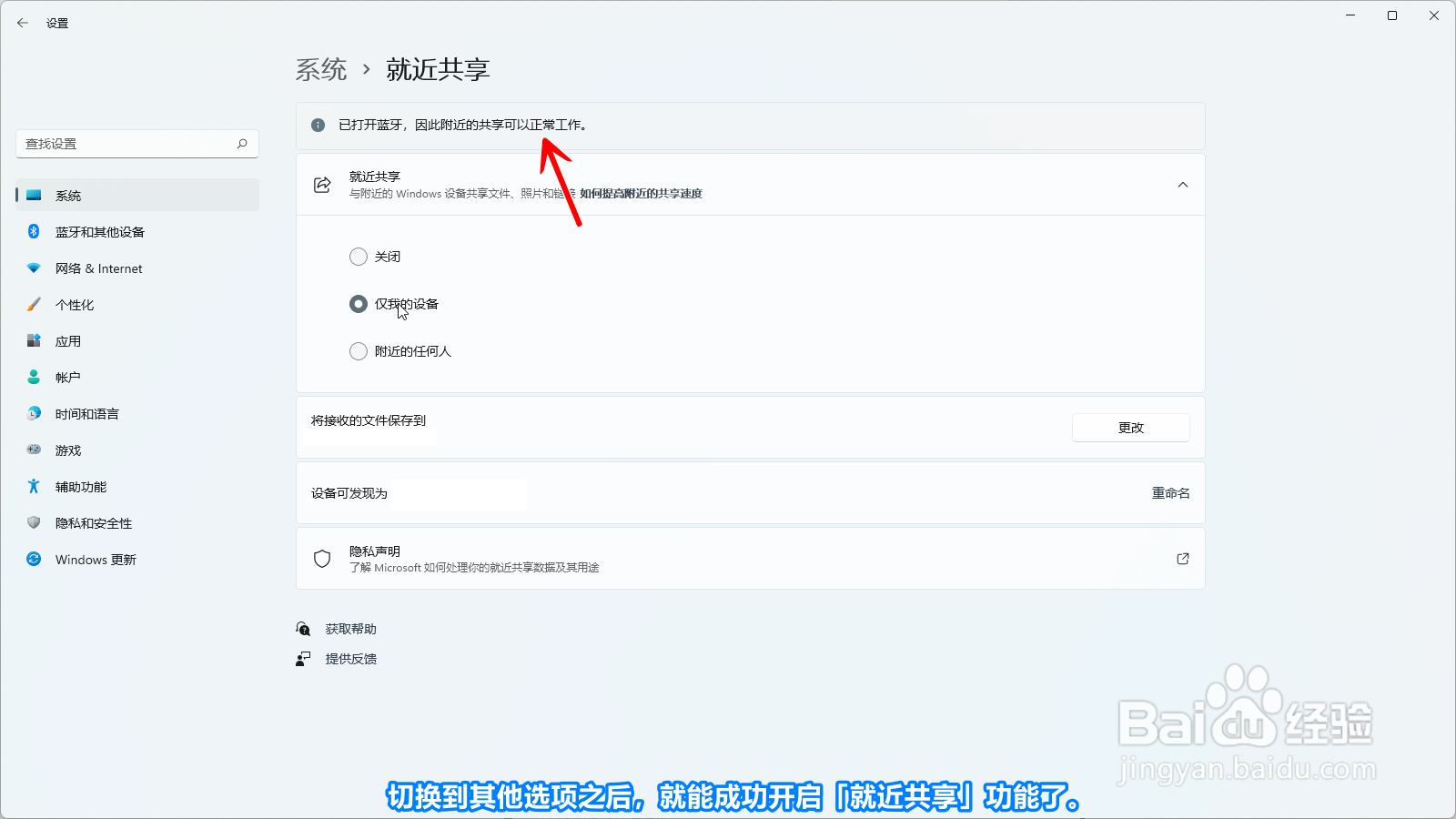The image size is (1456, 819).
Task: Click the 提供反馈 link
Action: click(x=351, y=659)
